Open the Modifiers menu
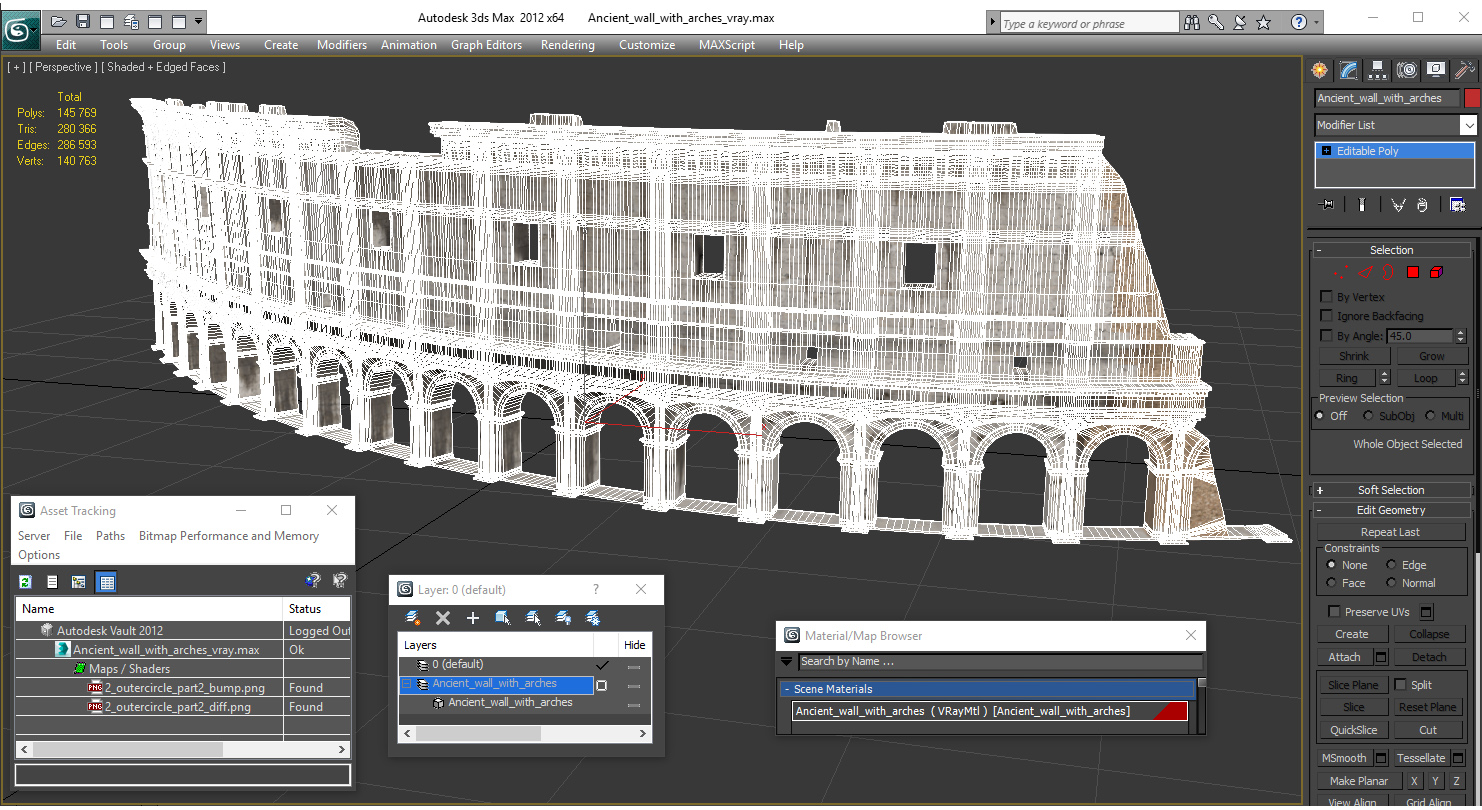Image resolution: width=1482 pixels, height=810 pixels. click(341, 45)
